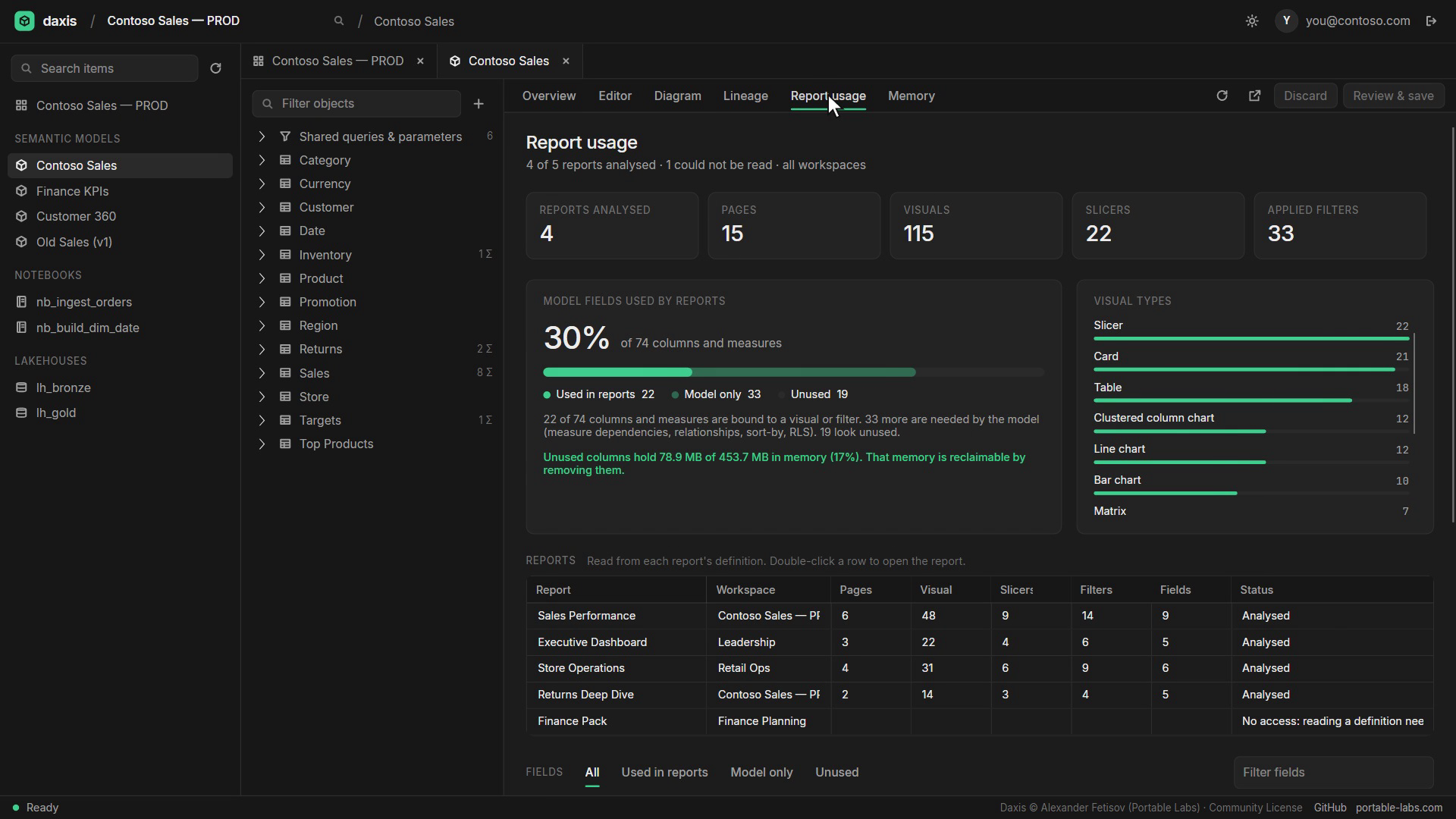Expand the Inventory table
The image size is (1456, 819).
pyautogui.click(x=262, y=255)
